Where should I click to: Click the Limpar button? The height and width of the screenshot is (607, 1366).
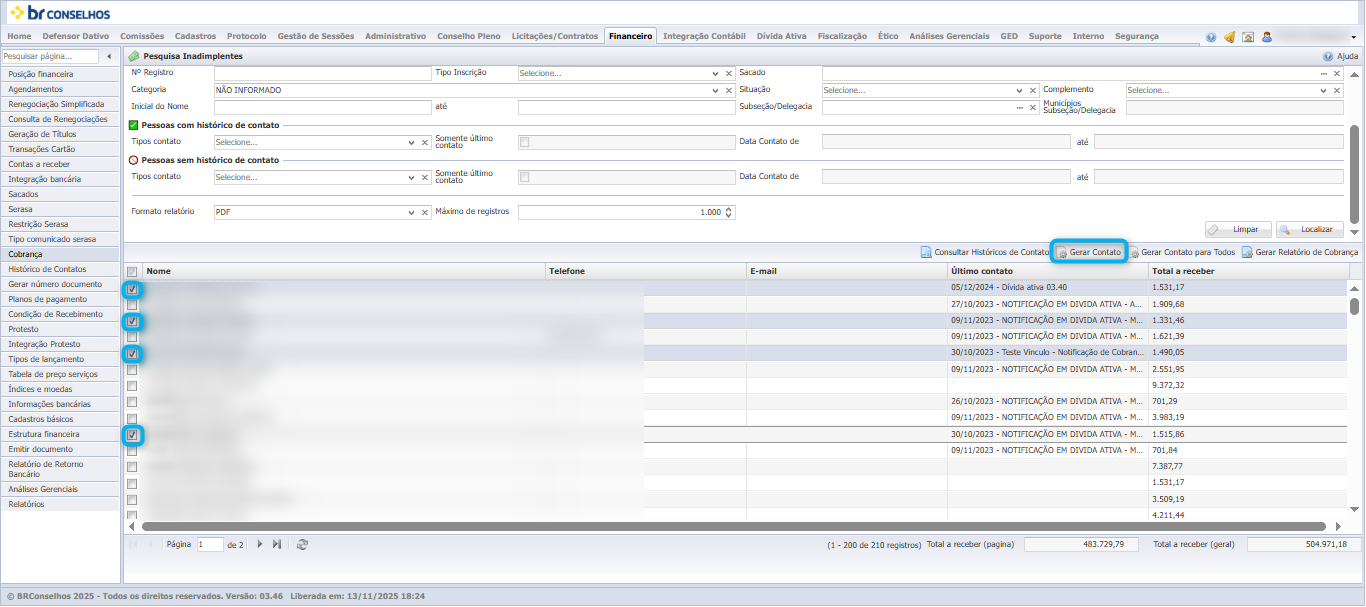pyautogui.click(x=1238, y=229)
